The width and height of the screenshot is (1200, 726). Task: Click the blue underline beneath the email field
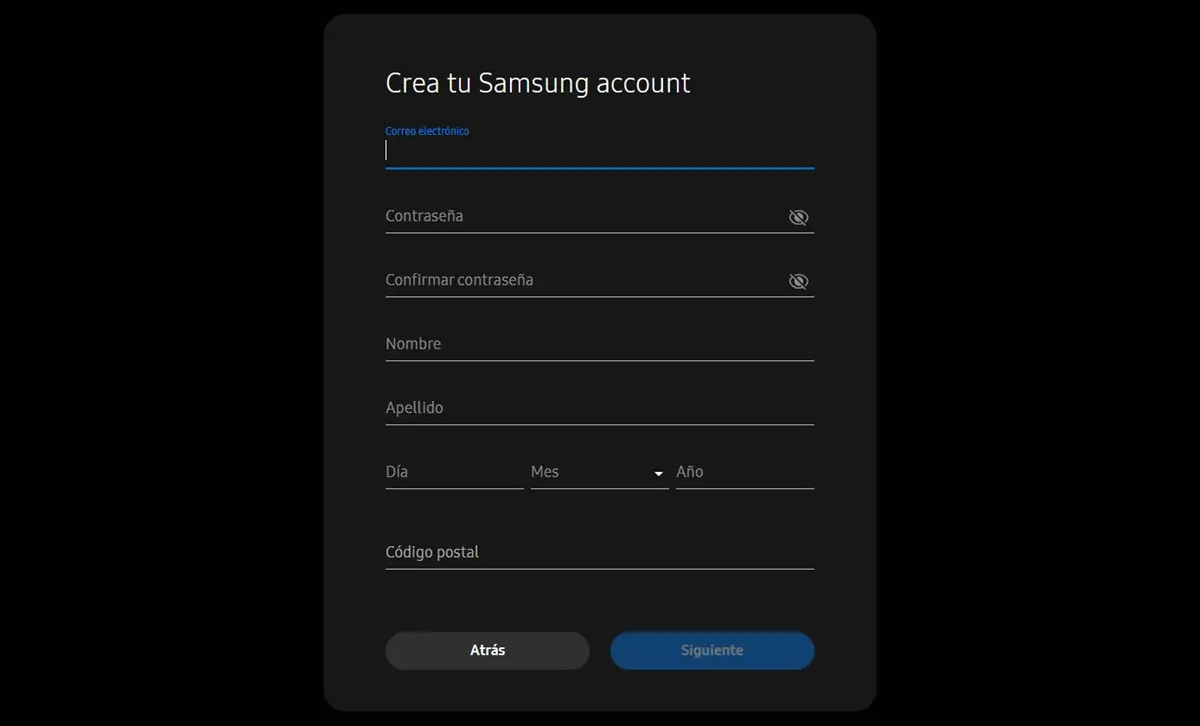(598, 168)
